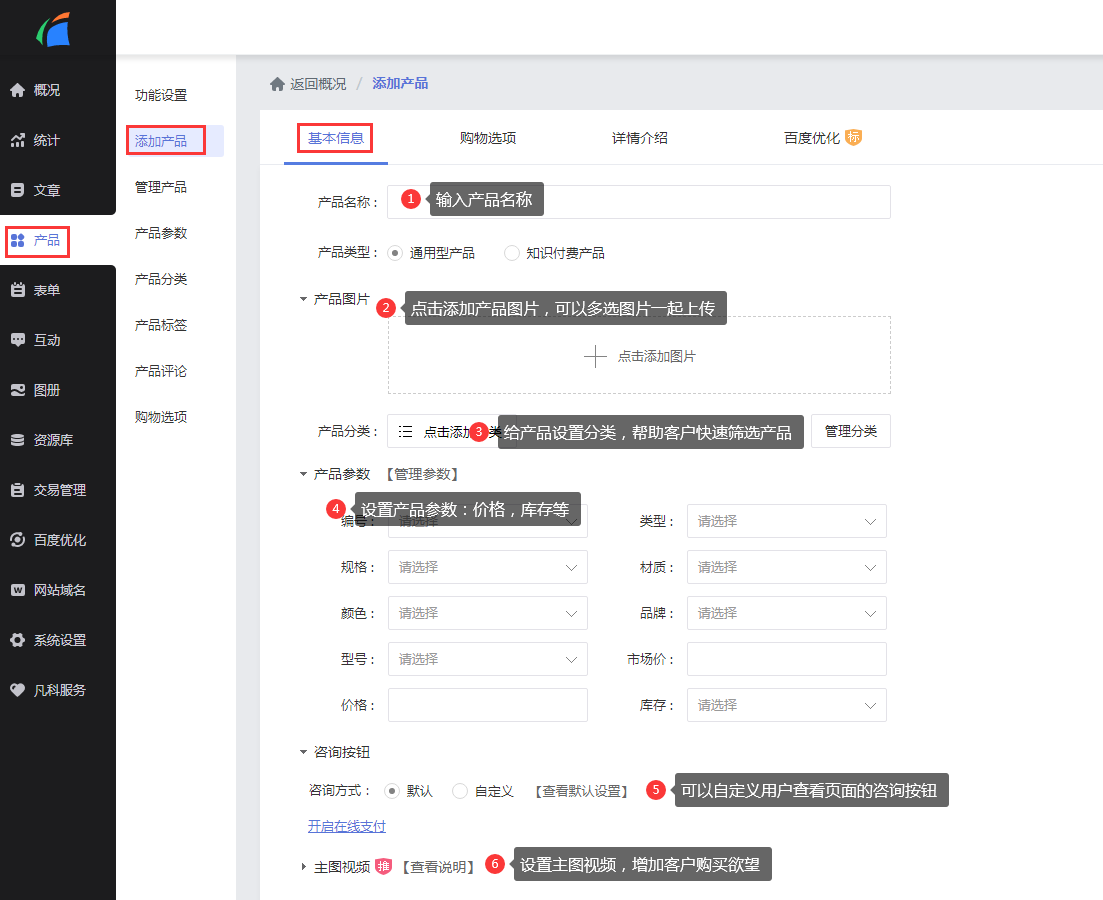Select the 通用型产品 radio button
The width and height of the screenshot is (1103, 900).
[x=394, y=253]
